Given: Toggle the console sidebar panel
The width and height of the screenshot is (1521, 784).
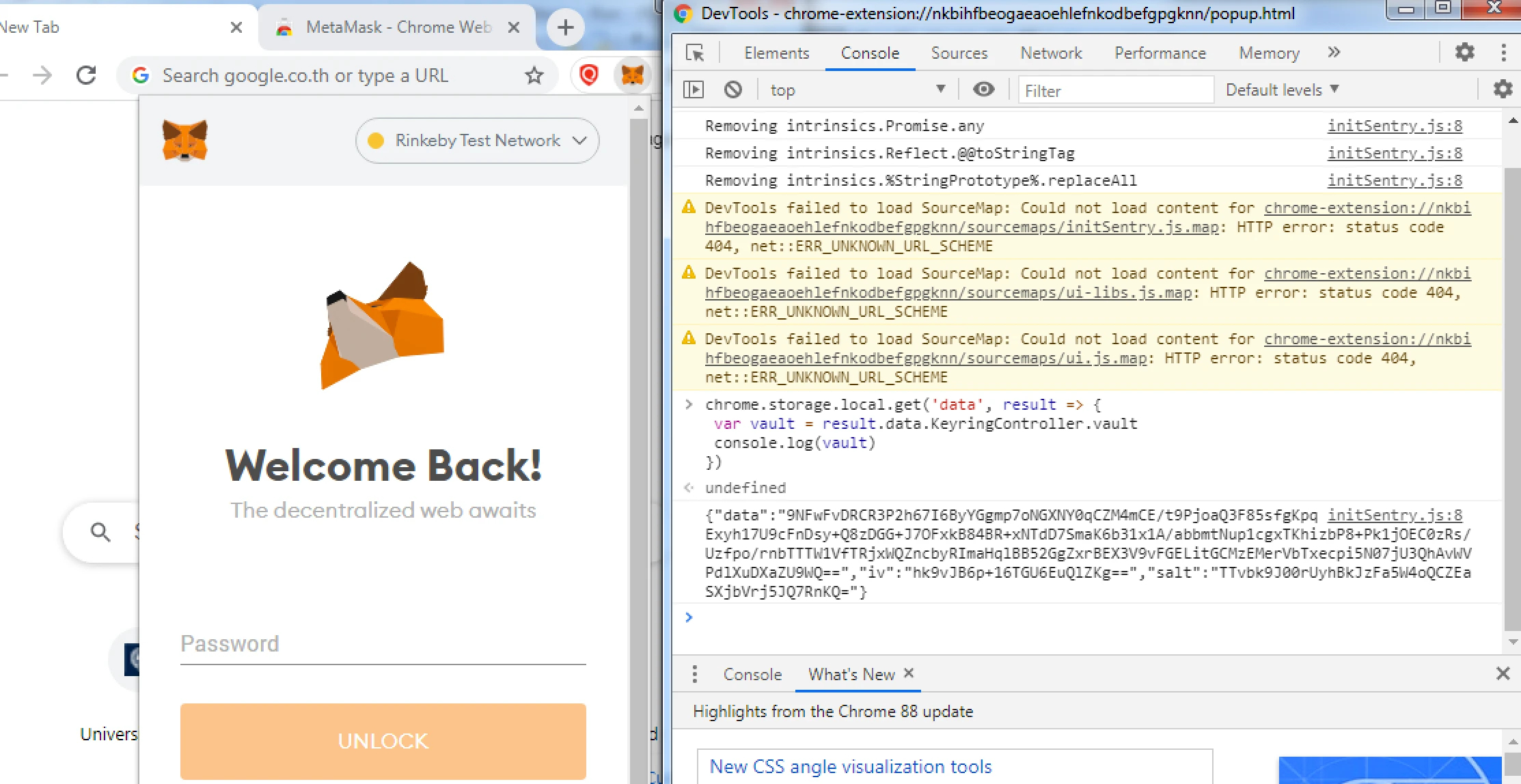Looking at the screenshot, I should coord(694,89).
